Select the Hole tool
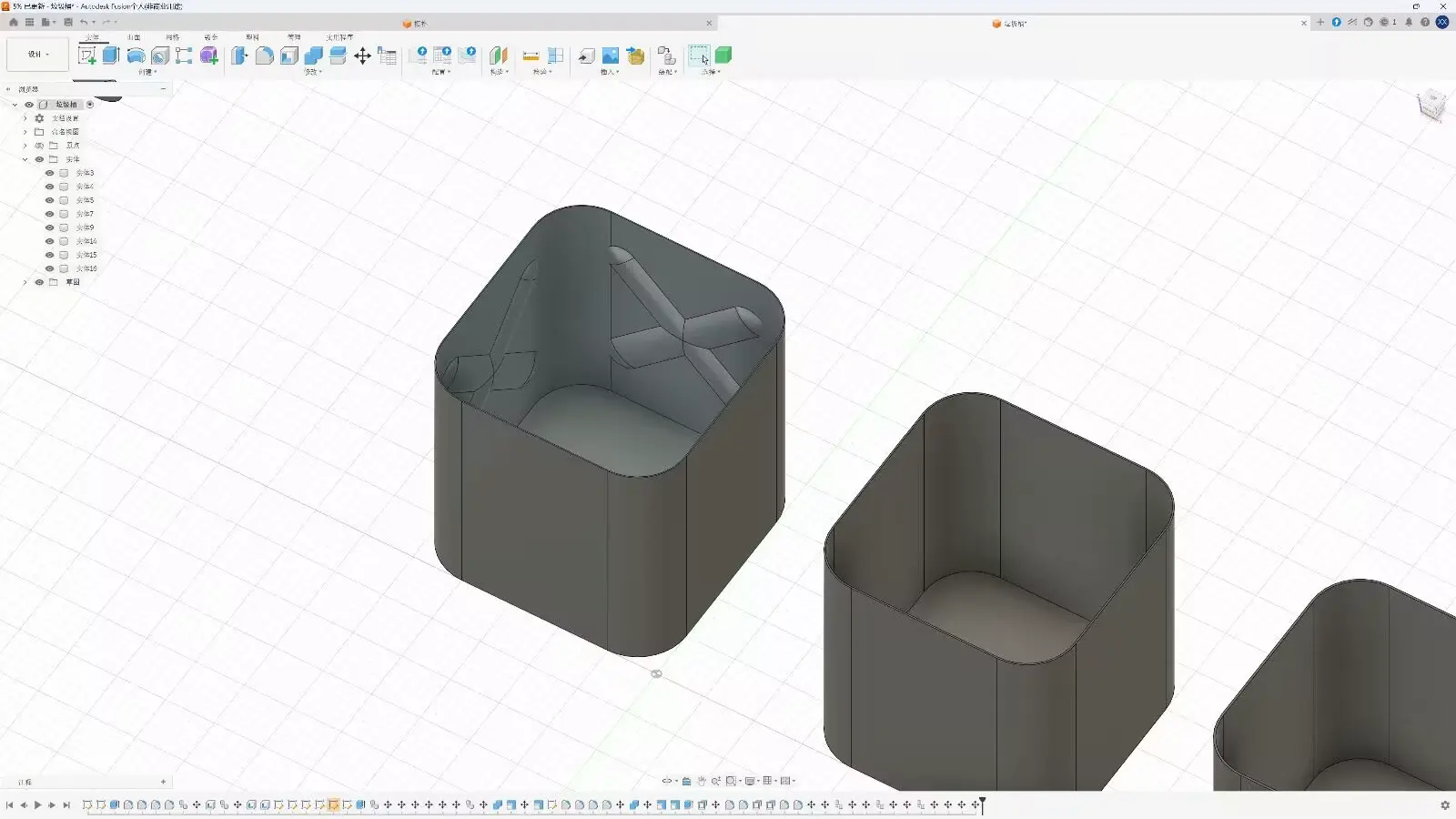The height and width of the screenshot is (819, 1456). [160, 56]
